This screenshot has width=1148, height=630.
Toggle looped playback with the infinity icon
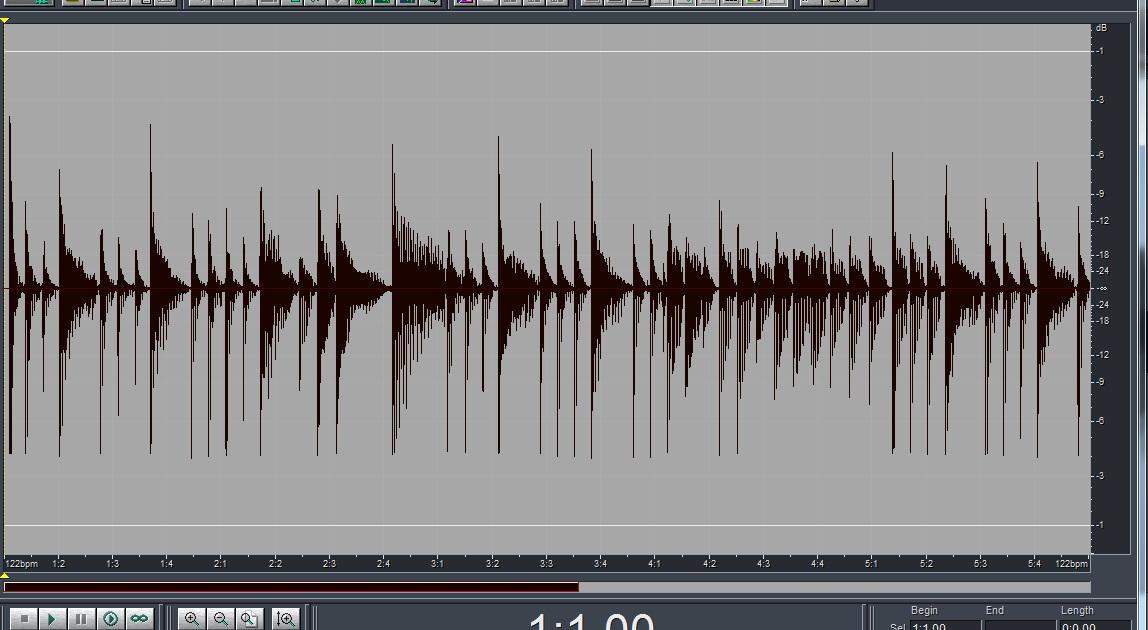(x=139, y=619)
